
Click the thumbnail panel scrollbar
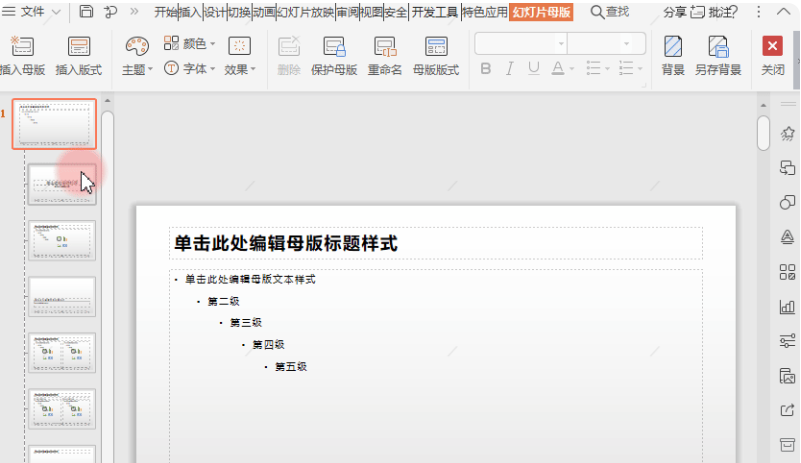click(107, 286)
